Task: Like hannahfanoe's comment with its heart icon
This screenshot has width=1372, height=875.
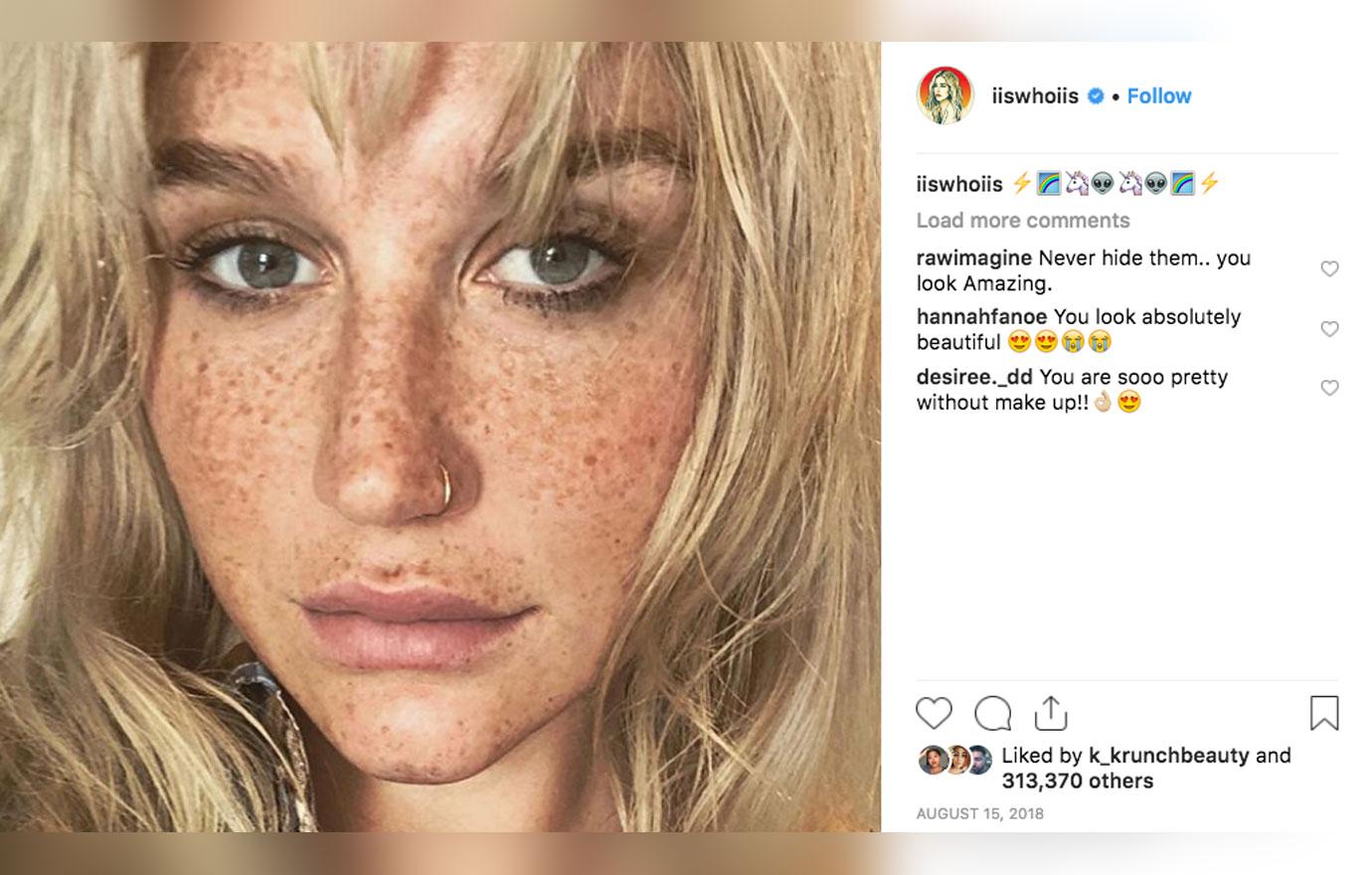Action: point(1329,328)
